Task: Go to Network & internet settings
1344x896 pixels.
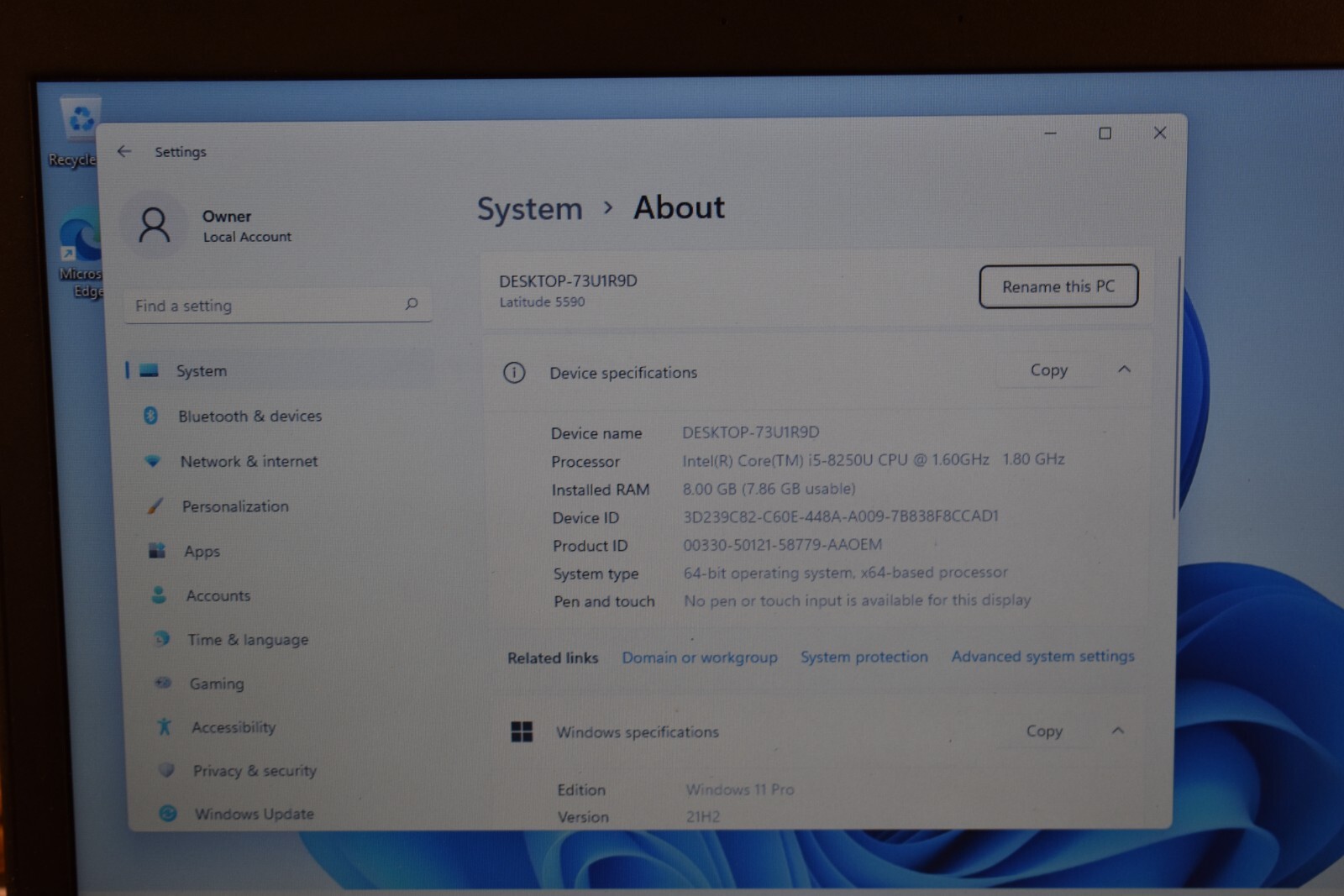Action: pos(249,461)
